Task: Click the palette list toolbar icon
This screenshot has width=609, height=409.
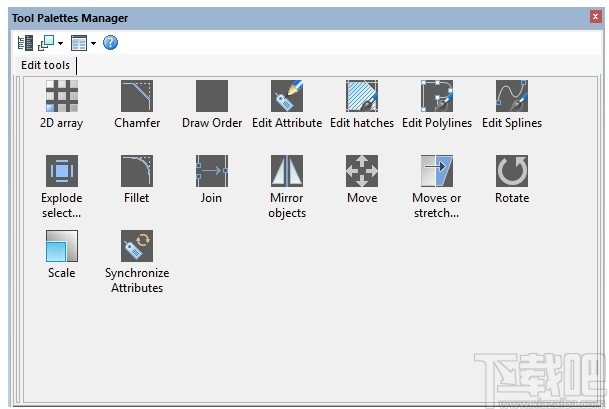Action: tap(25, 43)
